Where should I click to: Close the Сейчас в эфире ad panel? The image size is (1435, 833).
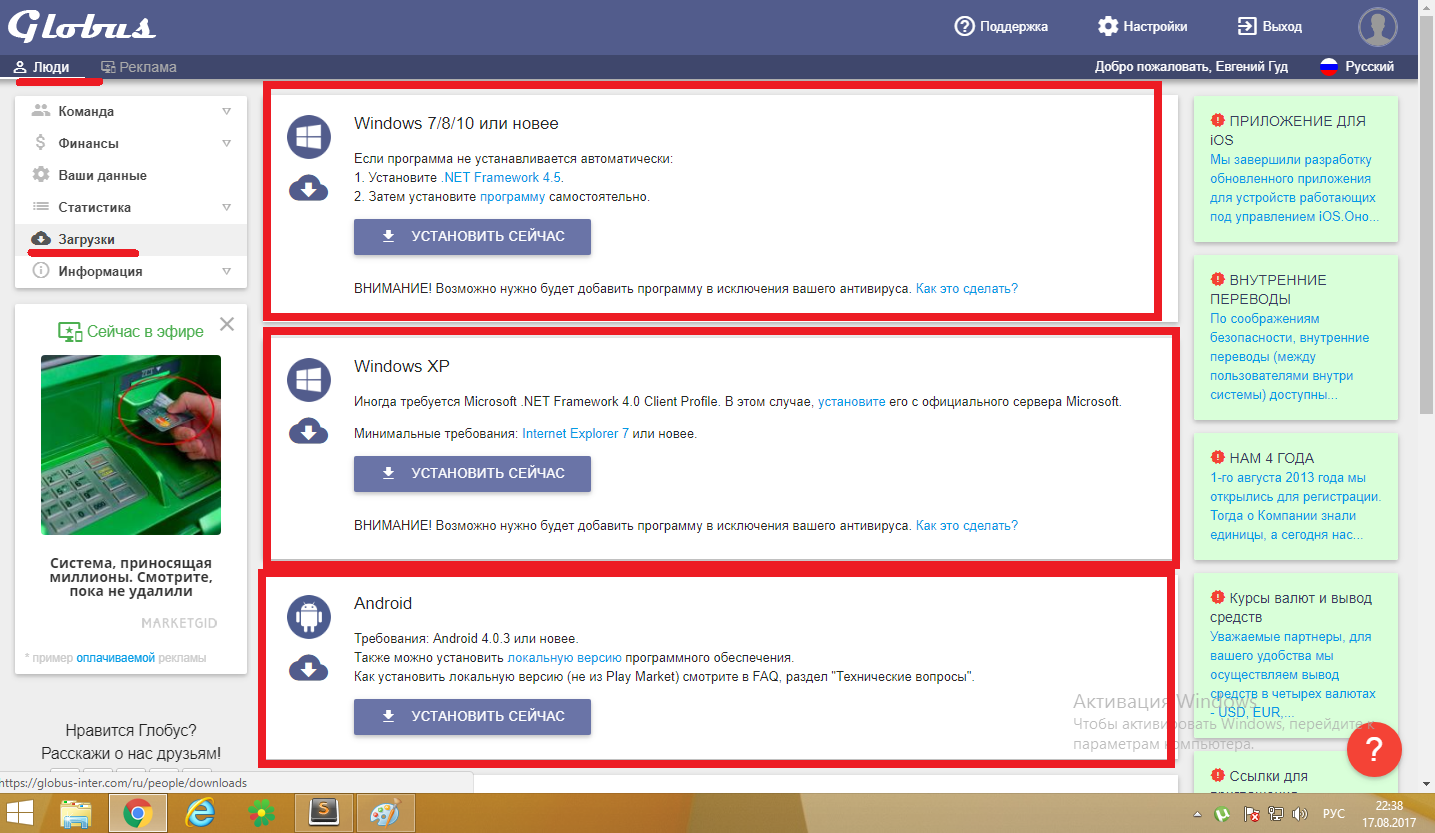tap(227, 324)
